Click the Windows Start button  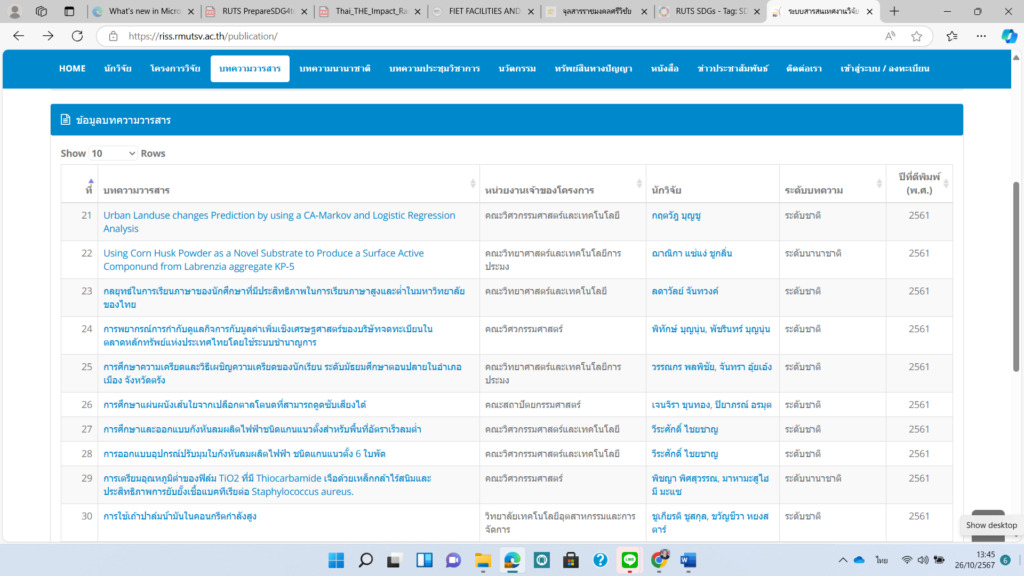tap(336, 560)
